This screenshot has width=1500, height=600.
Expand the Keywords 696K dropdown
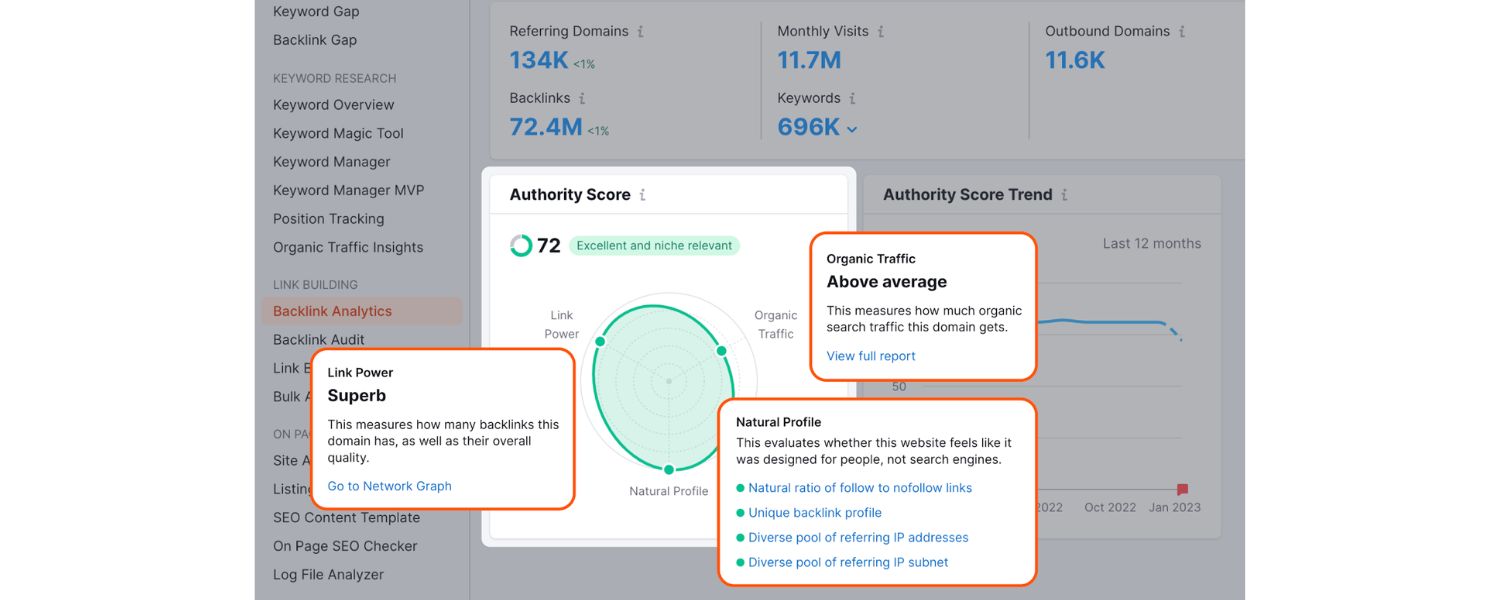pos(852,128)
